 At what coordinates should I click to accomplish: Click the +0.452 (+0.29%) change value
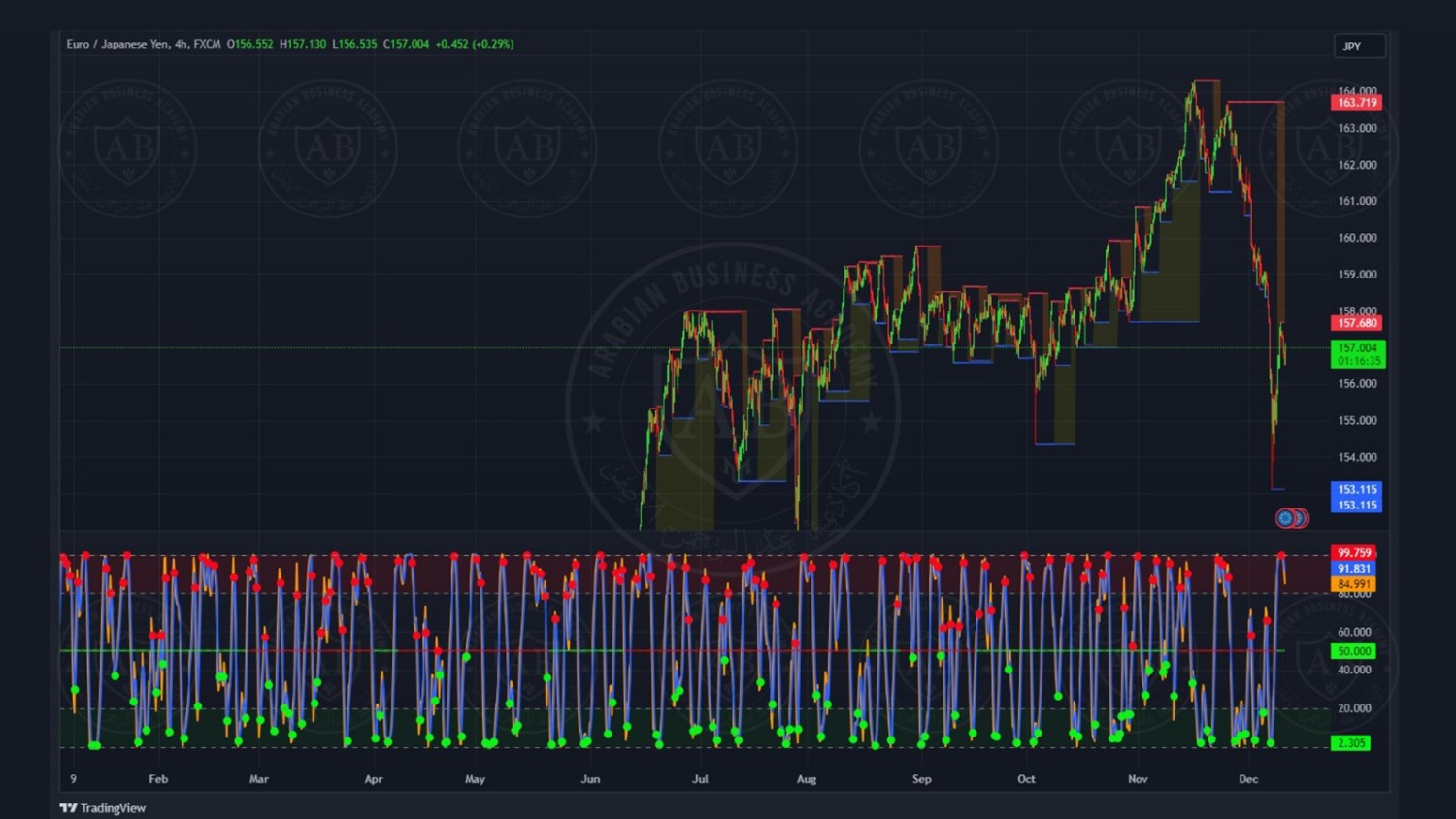click(474, 44)
